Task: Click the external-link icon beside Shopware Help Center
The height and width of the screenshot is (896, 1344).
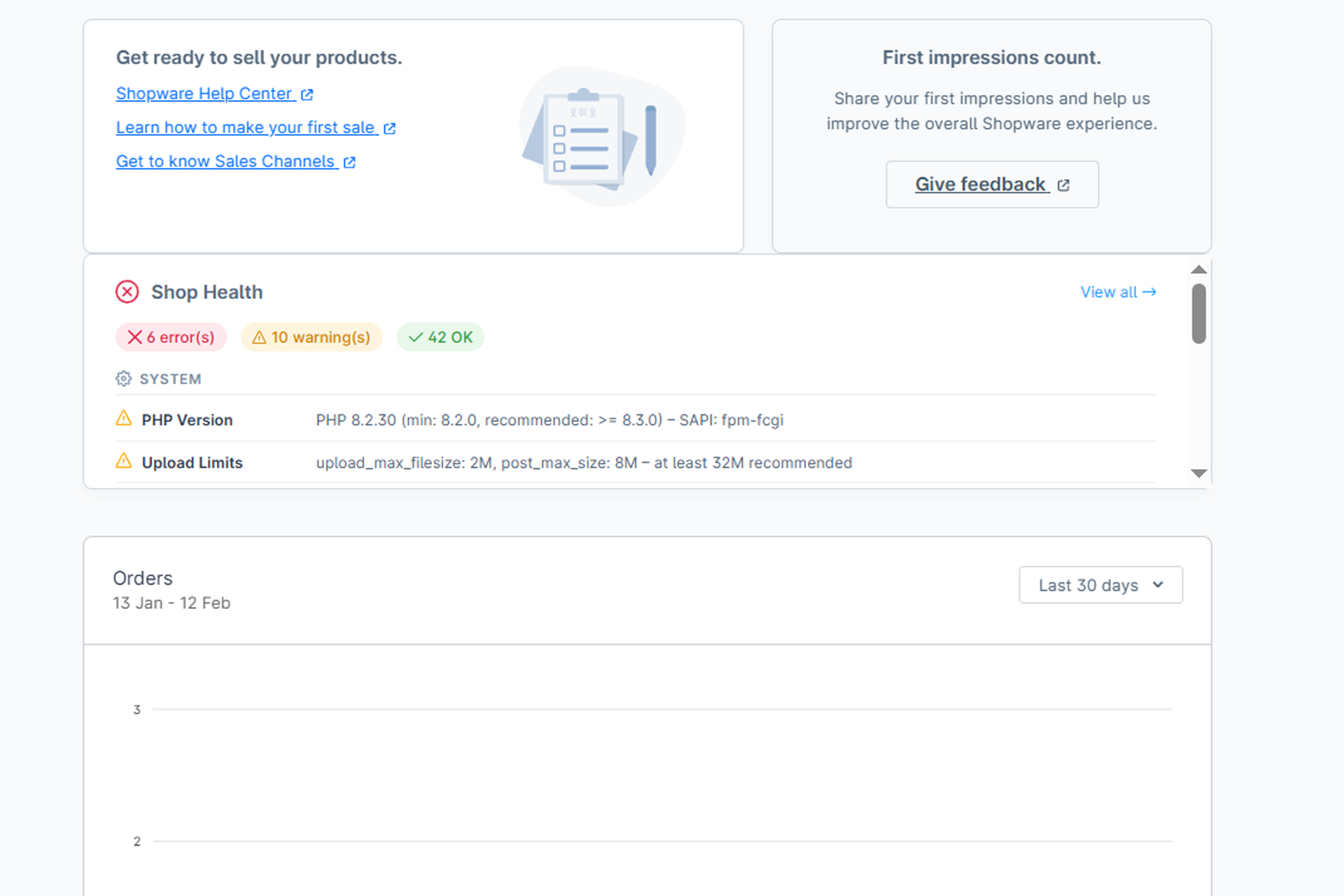Action: pos(307,94)
